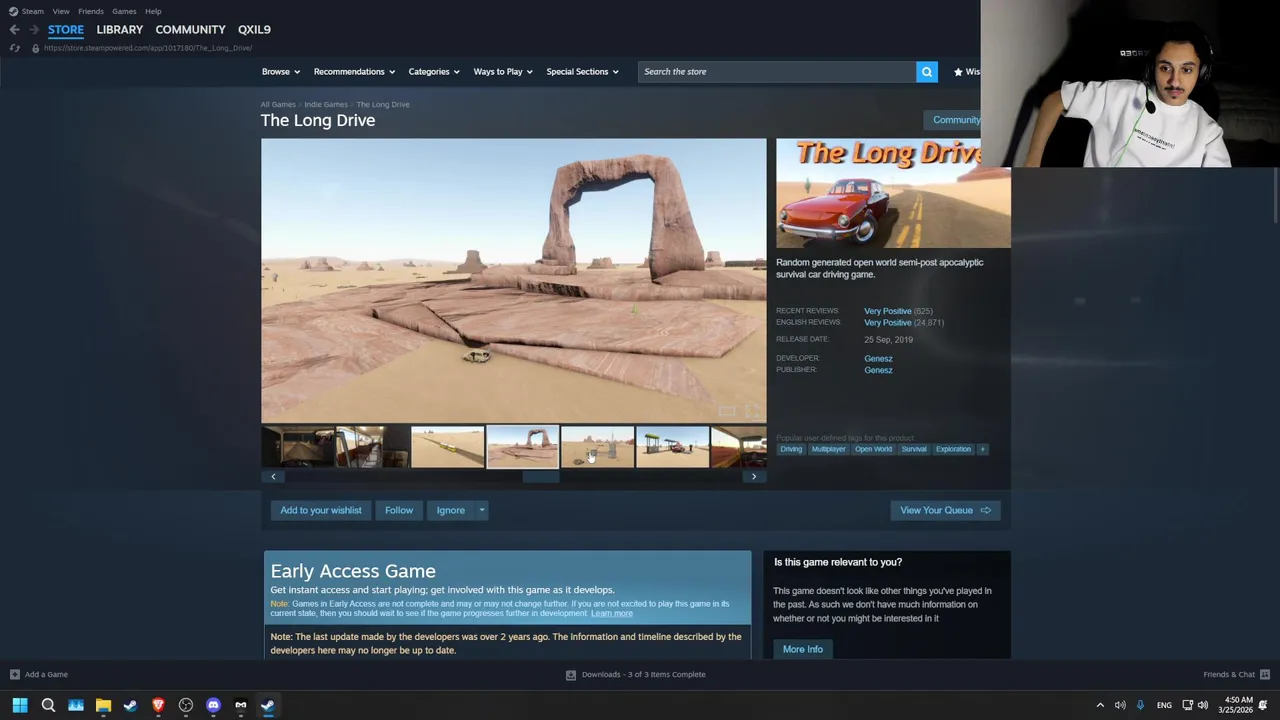
Task: Click the More Info button
Action: pyautogui.click(x=803, y=649)
